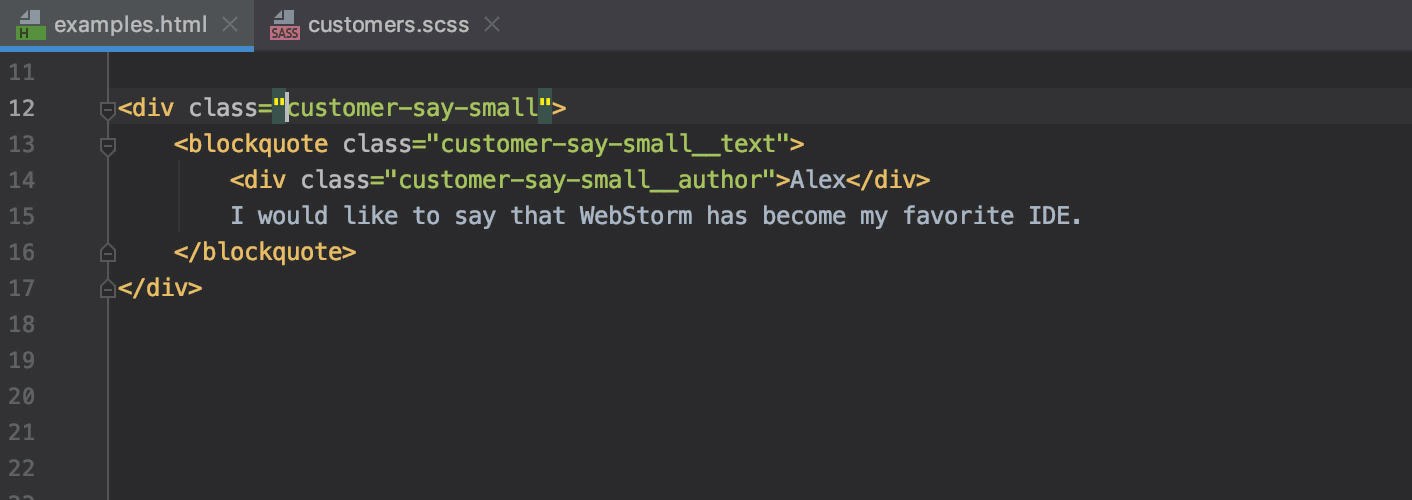Screen dimensions: 1412x500
Task: Collapse the div block at line 12
Action: pos(108,109)
